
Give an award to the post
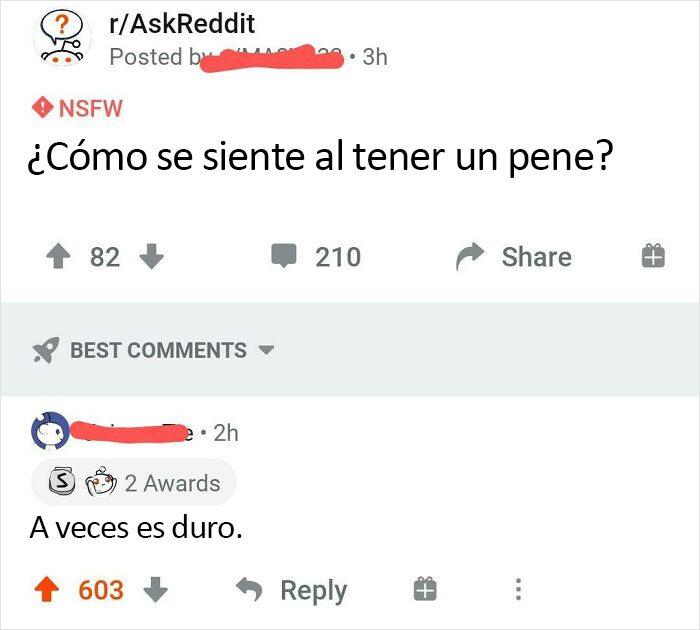coord(652,257)
